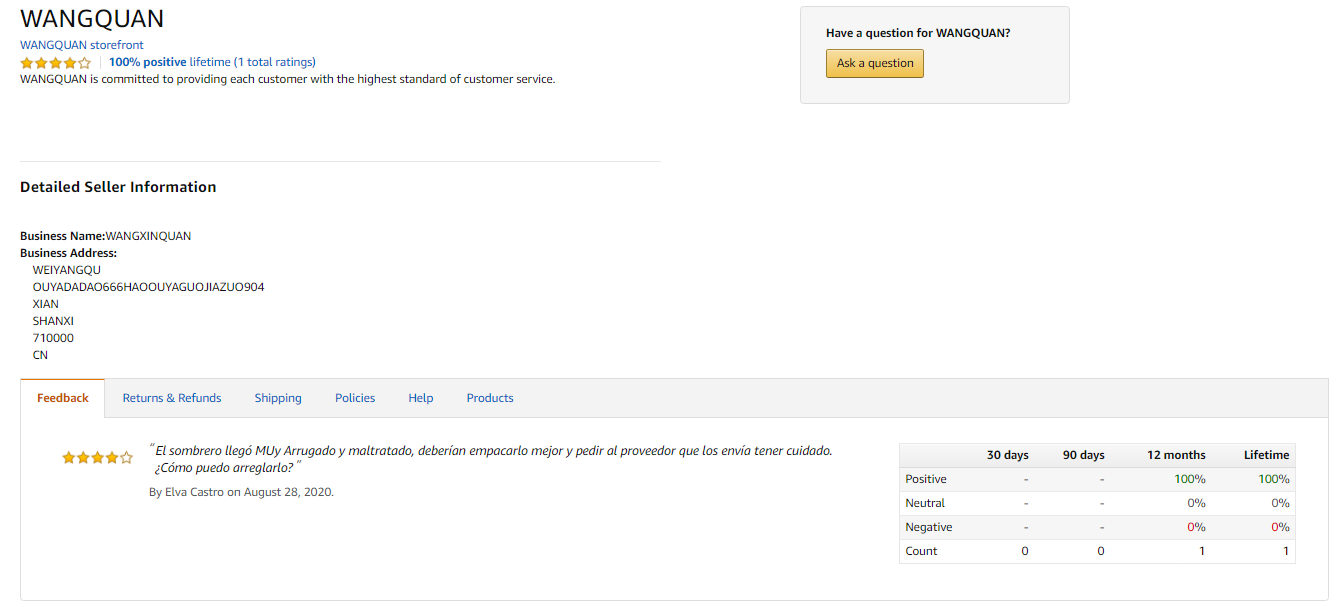Open the WANGQUAN storefront link

coord(82,45)
